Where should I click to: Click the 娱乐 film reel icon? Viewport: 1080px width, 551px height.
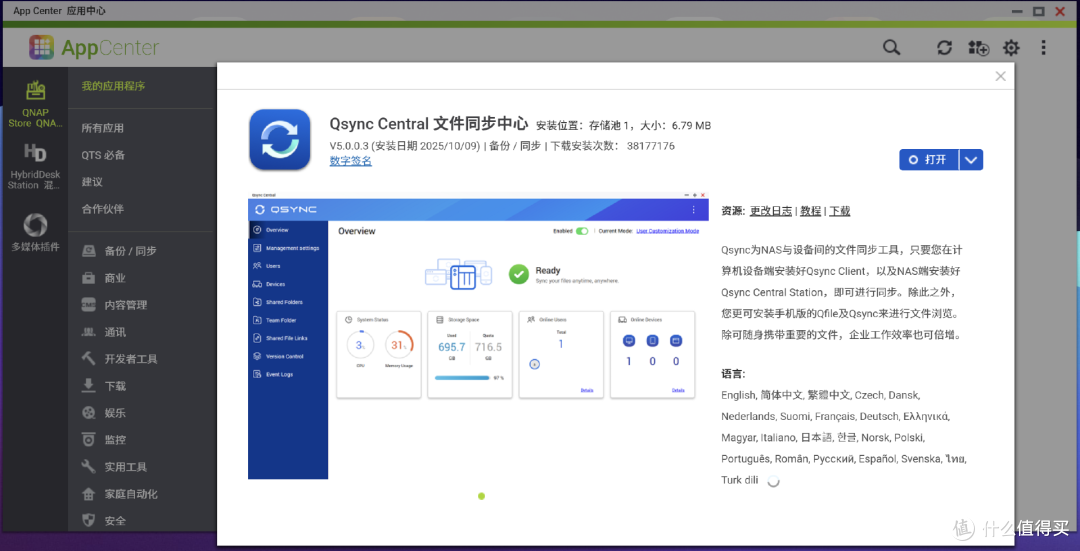click(89, 413)
